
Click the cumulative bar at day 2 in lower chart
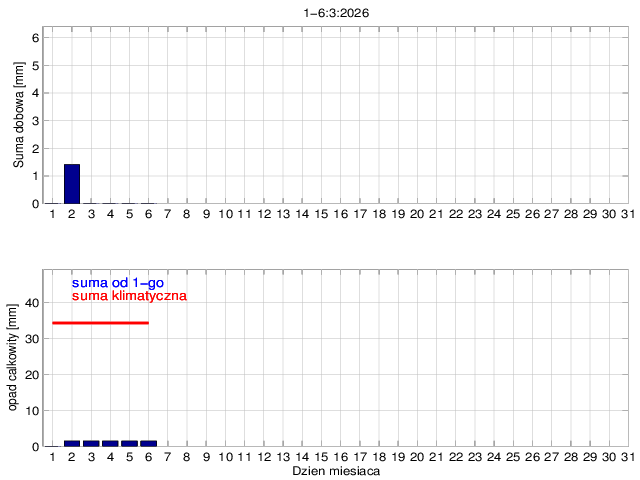(72, 443)
